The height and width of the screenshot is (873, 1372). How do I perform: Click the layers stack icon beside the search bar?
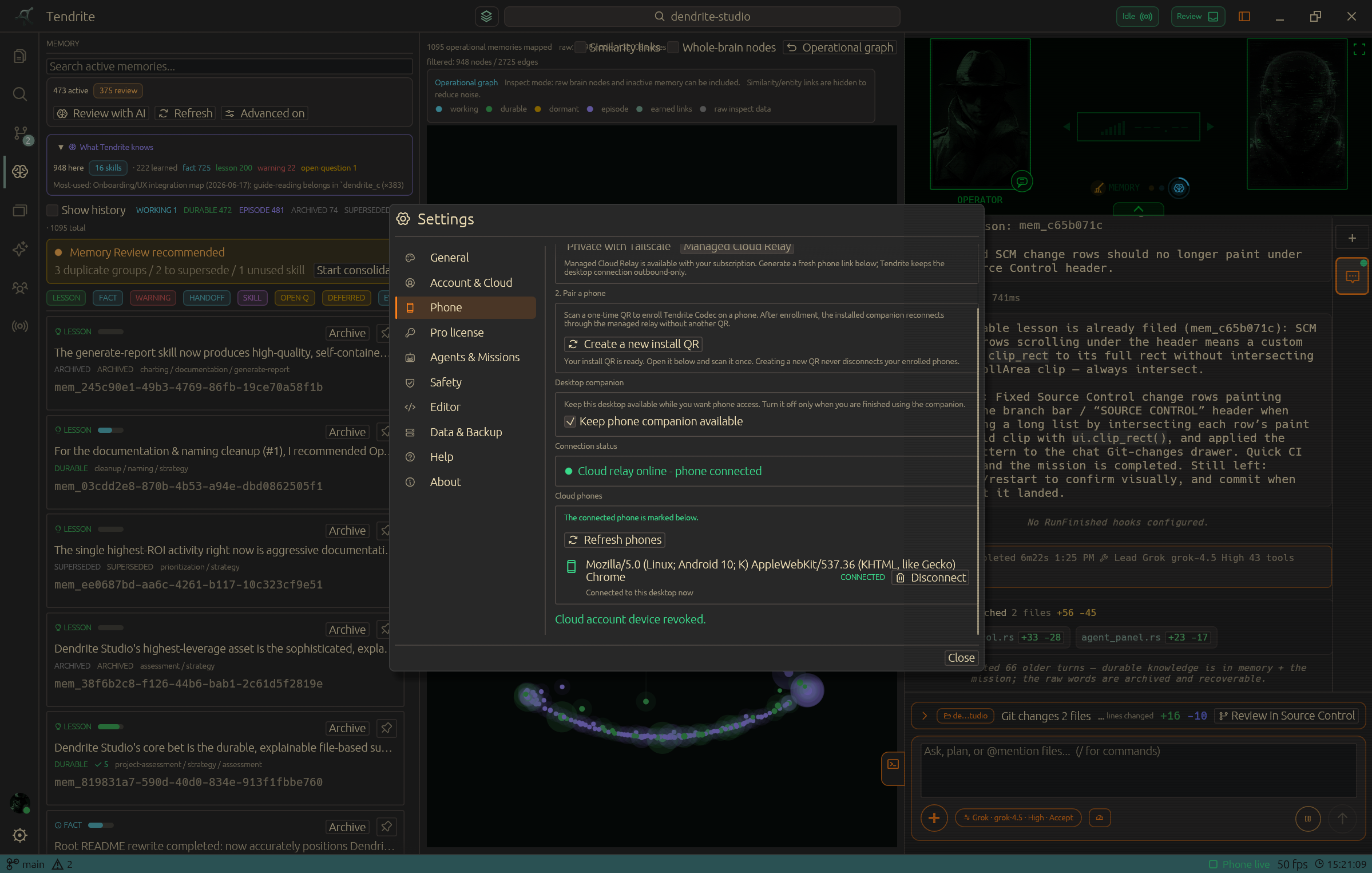[x=486, y=17]
